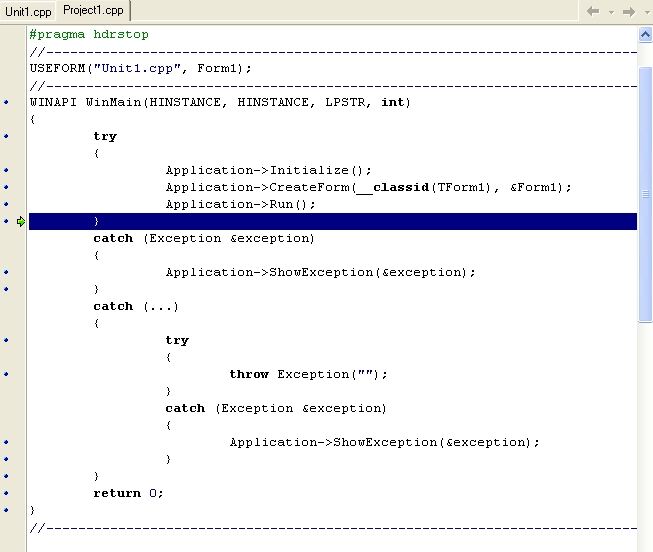Click gutter dot beside the first try keyword
This screenshot has width=653, height=552.
point(7,136)
